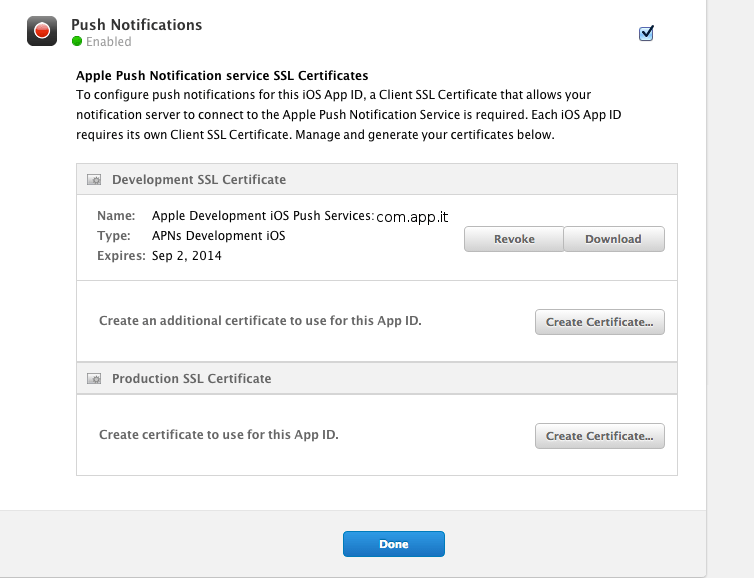Click the Enabled status label
This screenshot has height=578, width=754.
pos(108,42)
